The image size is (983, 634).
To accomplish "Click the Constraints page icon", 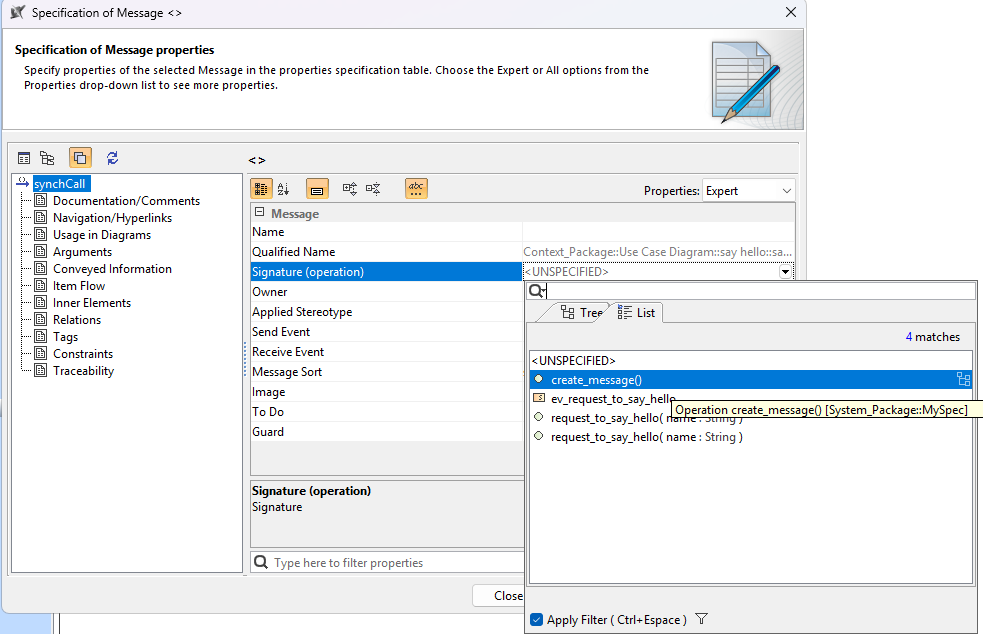I will coord(41,353).
